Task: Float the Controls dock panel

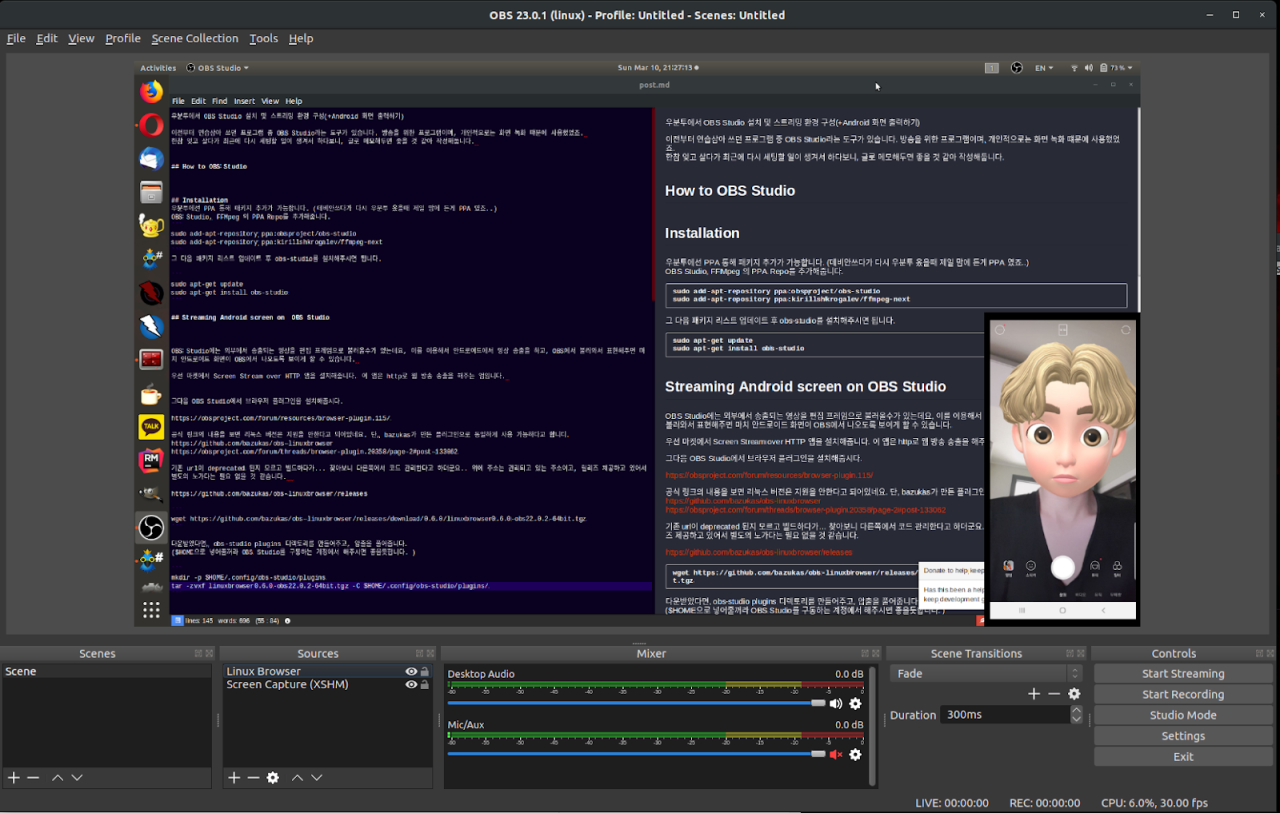Action: click(1257, 654)
